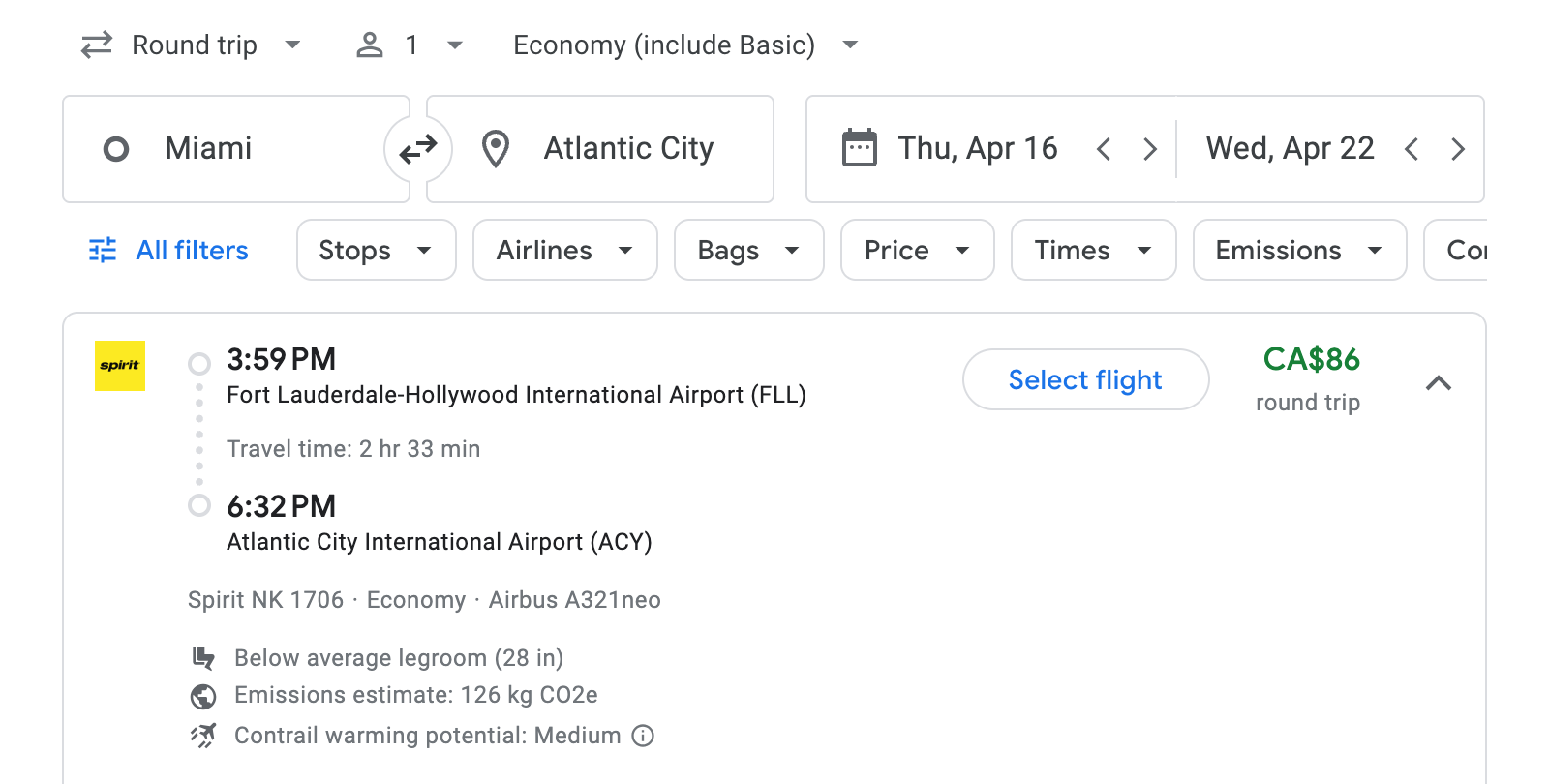Open the Stops filter dropdown

[x=377, y=250]
